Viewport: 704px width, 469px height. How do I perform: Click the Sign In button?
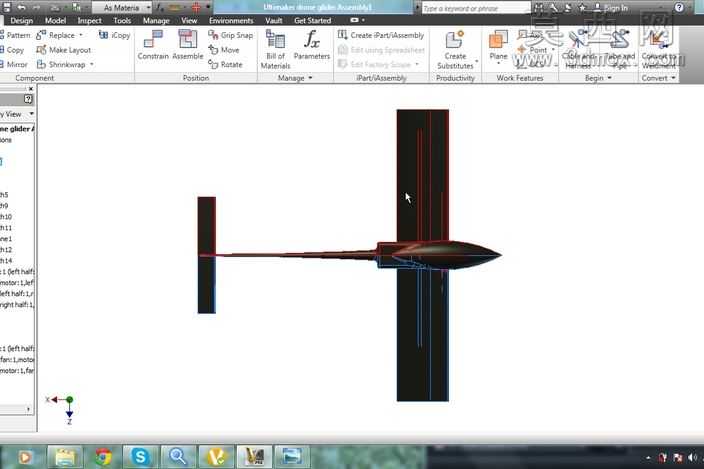(611, 8)
